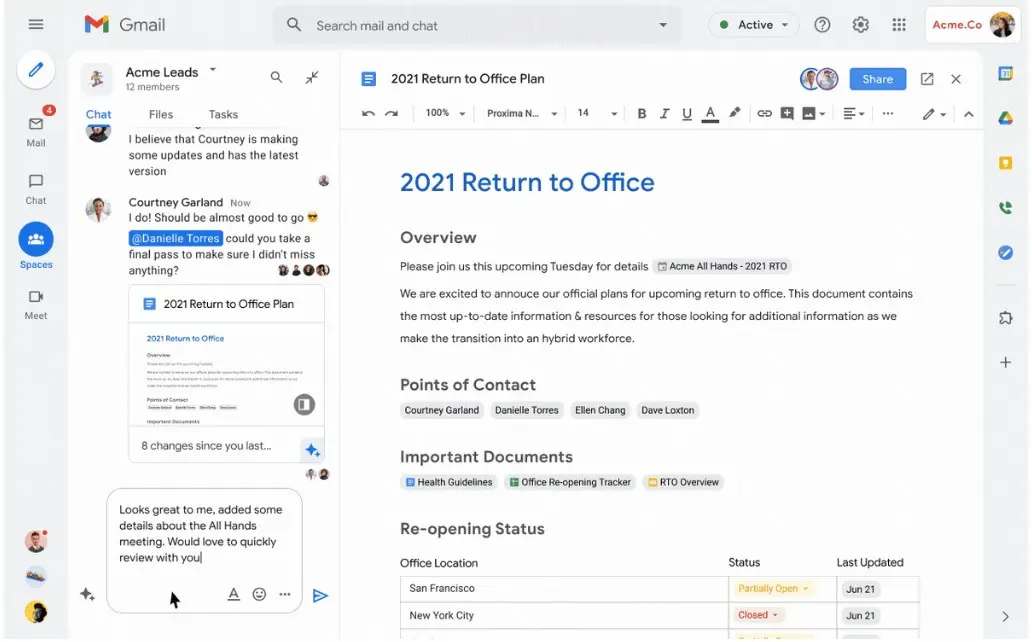
Task: Open the highlight color tool
Action: pos(735,113)
